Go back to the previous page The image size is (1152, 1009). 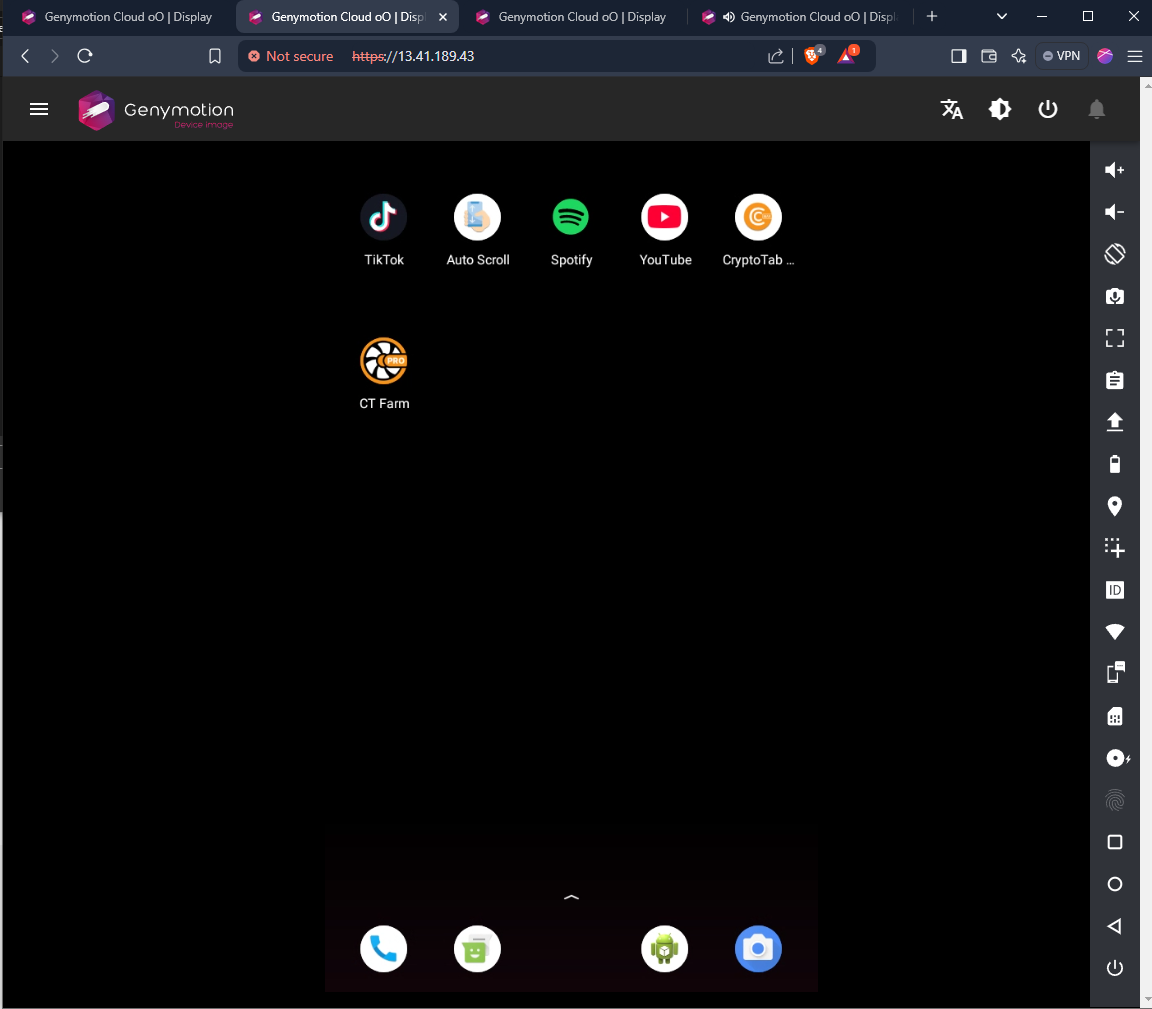(25, 56)
